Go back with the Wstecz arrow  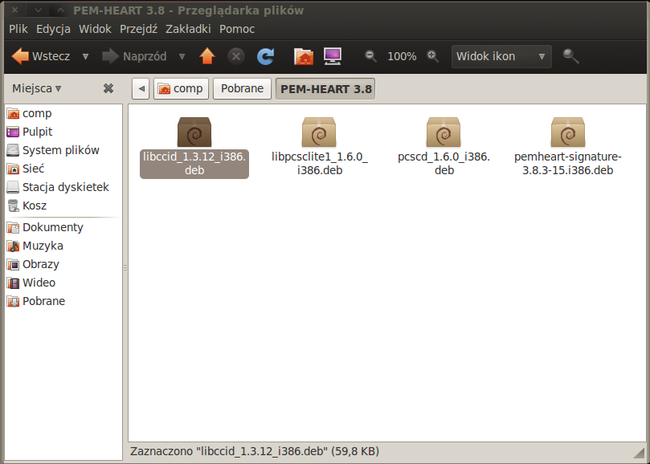41,56
